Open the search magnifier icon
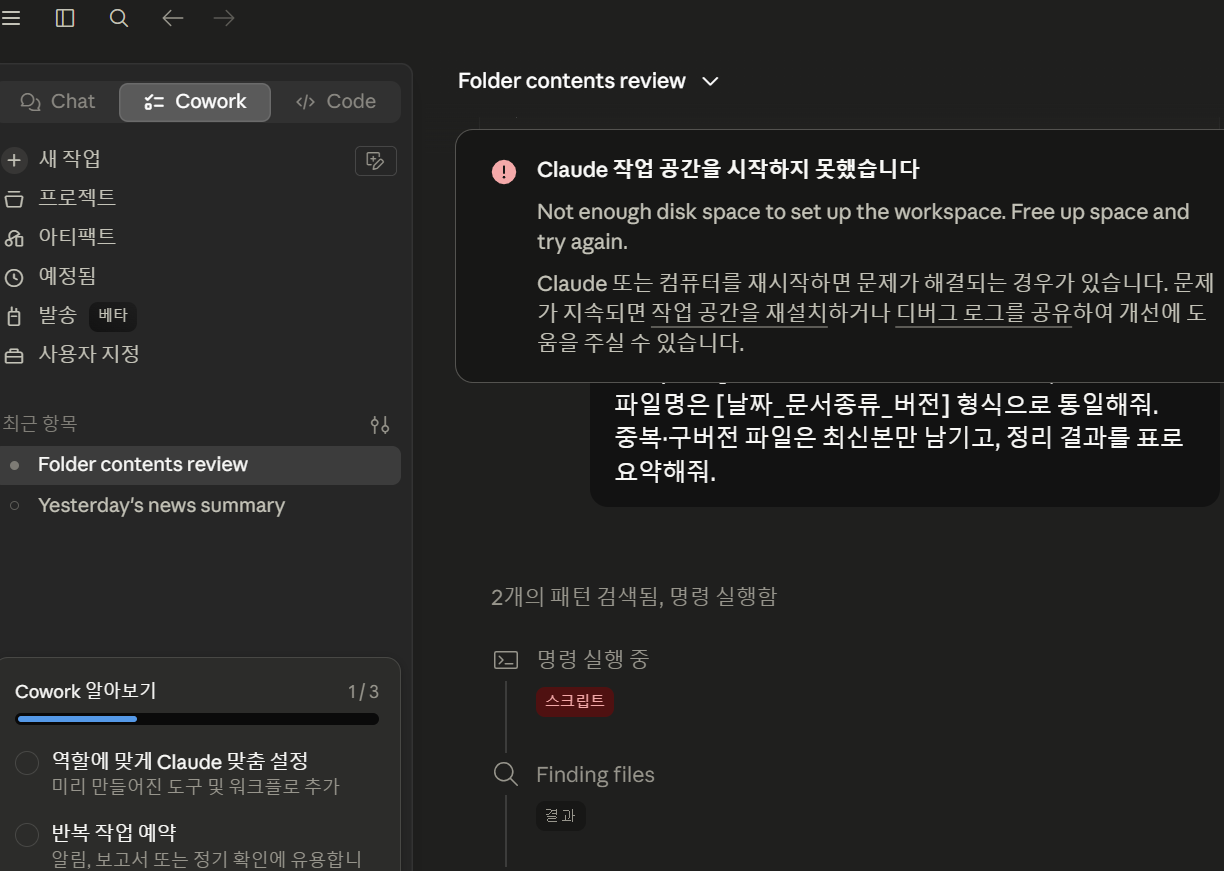Viewport: 1224px width, 871px height. coord(119,18)
